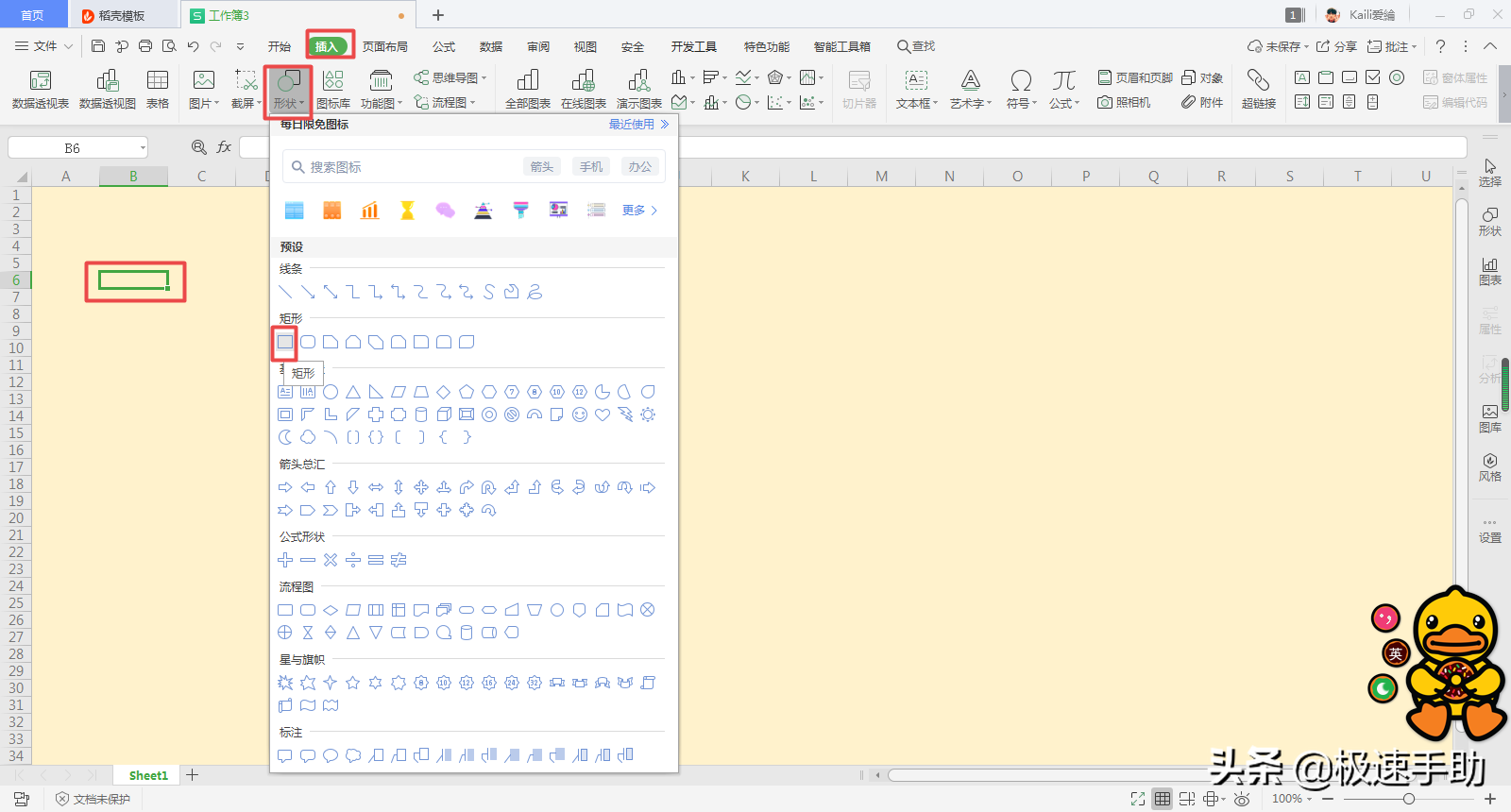Insert header and footer (页眉和页脚)
The width and height of the screenshot is (1511, 812).
point(1135,77)
